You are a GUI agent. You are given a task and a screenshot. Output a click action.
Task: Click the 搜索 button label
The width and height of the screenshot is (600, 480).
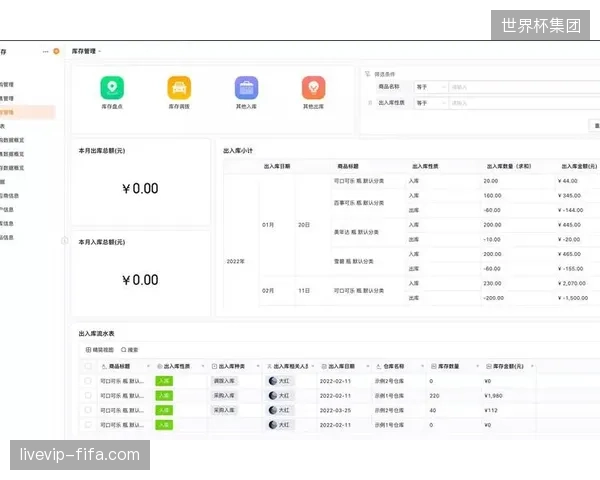(133, 350)
